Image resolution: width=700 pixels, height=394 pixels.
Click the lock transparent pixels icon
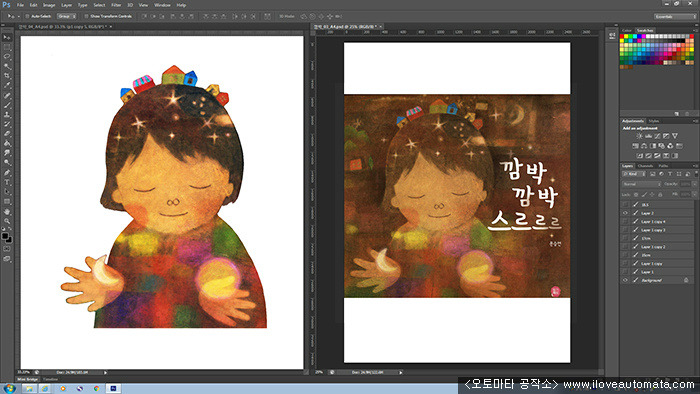[636, 195]
